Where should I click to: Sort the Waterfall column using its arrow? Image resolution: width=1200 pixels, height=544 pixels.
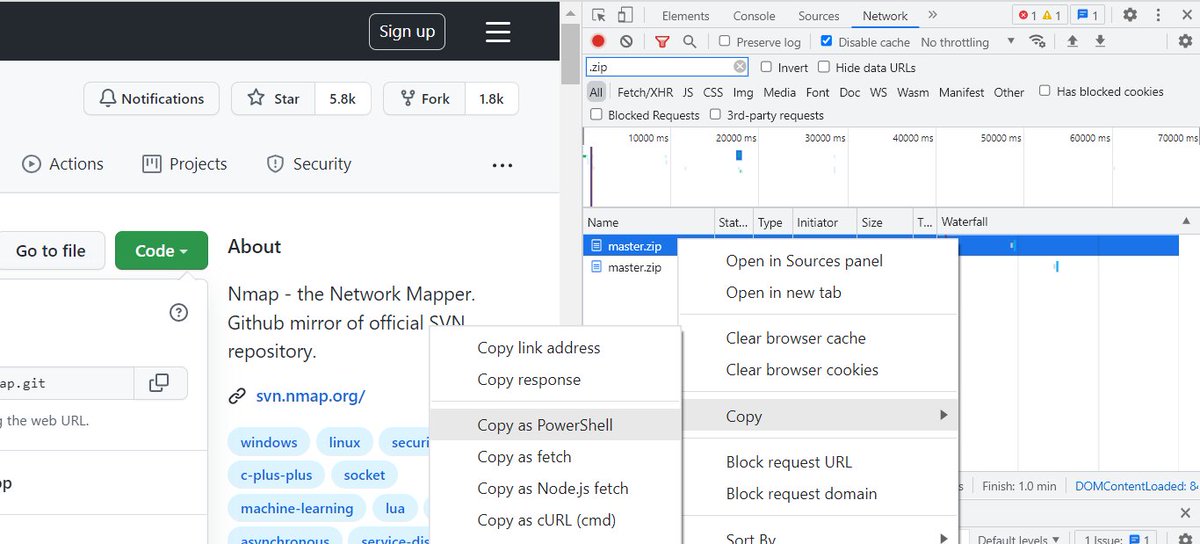click(1186, 221)
